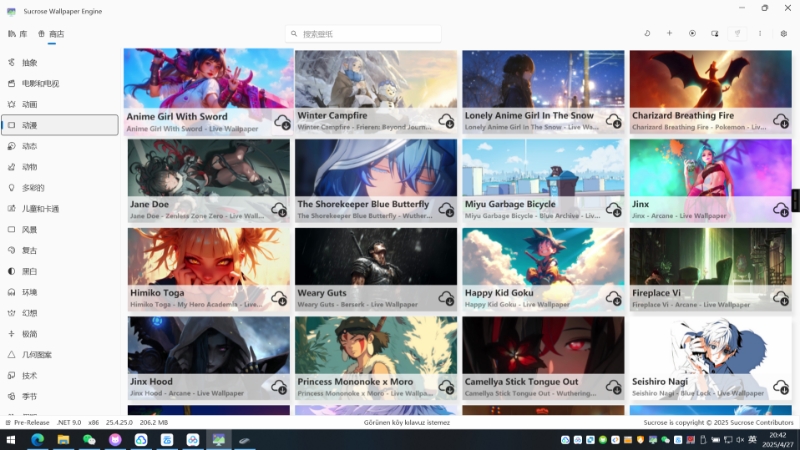The image size is (800, 450).
Task: Click the goblet-shaped toolbar icon
Action: [737, 34]
